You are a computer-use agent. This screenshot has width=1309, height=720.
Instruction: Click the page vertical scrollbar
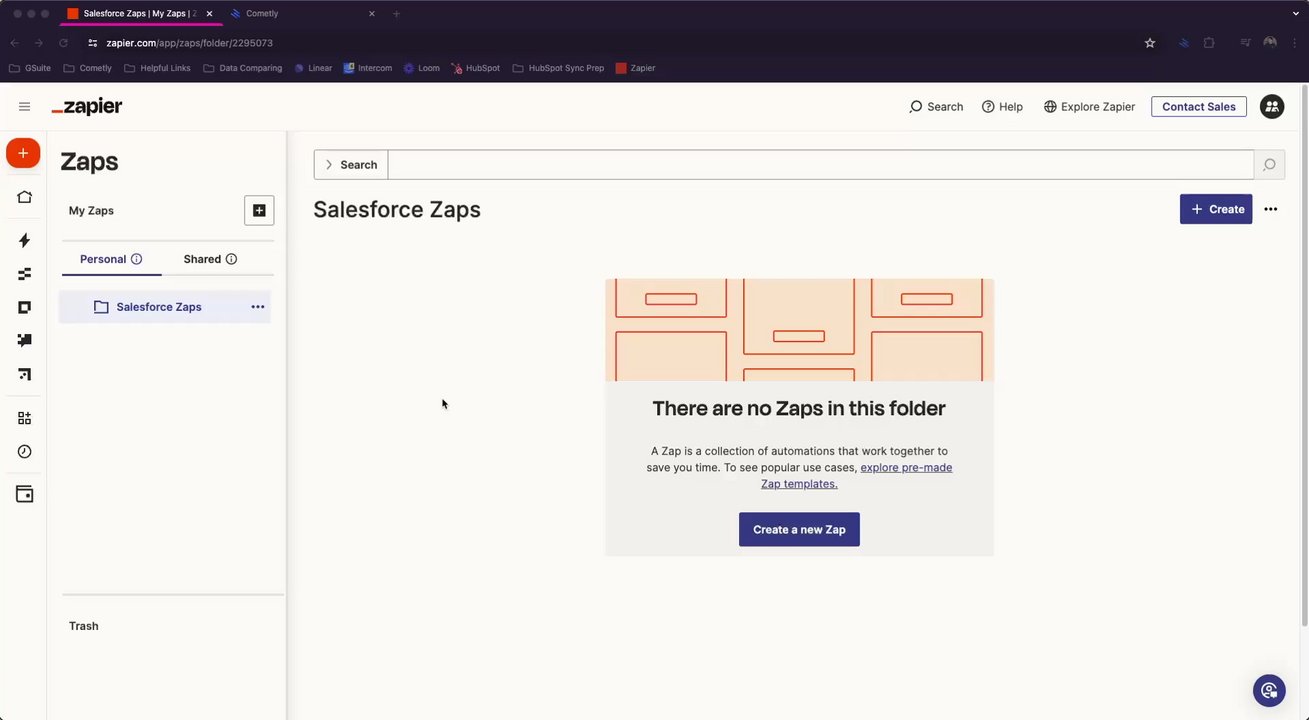[1303, 356]
